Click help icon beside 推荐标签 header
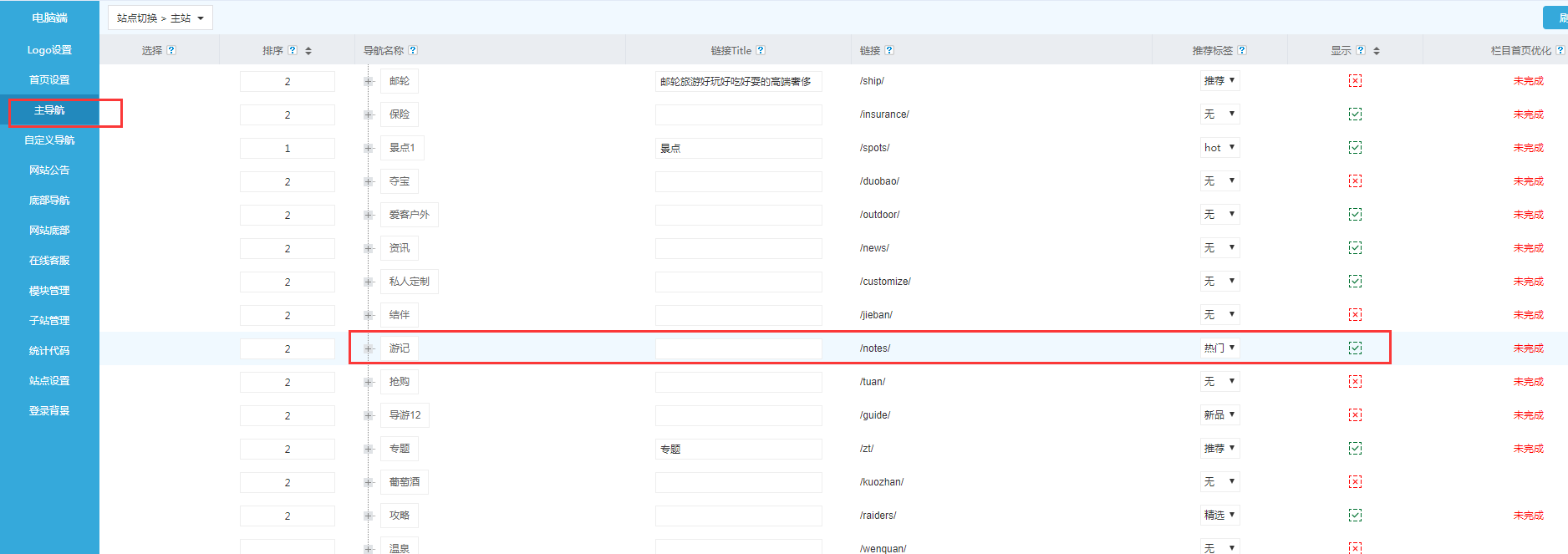 [x=1242, y=50]
